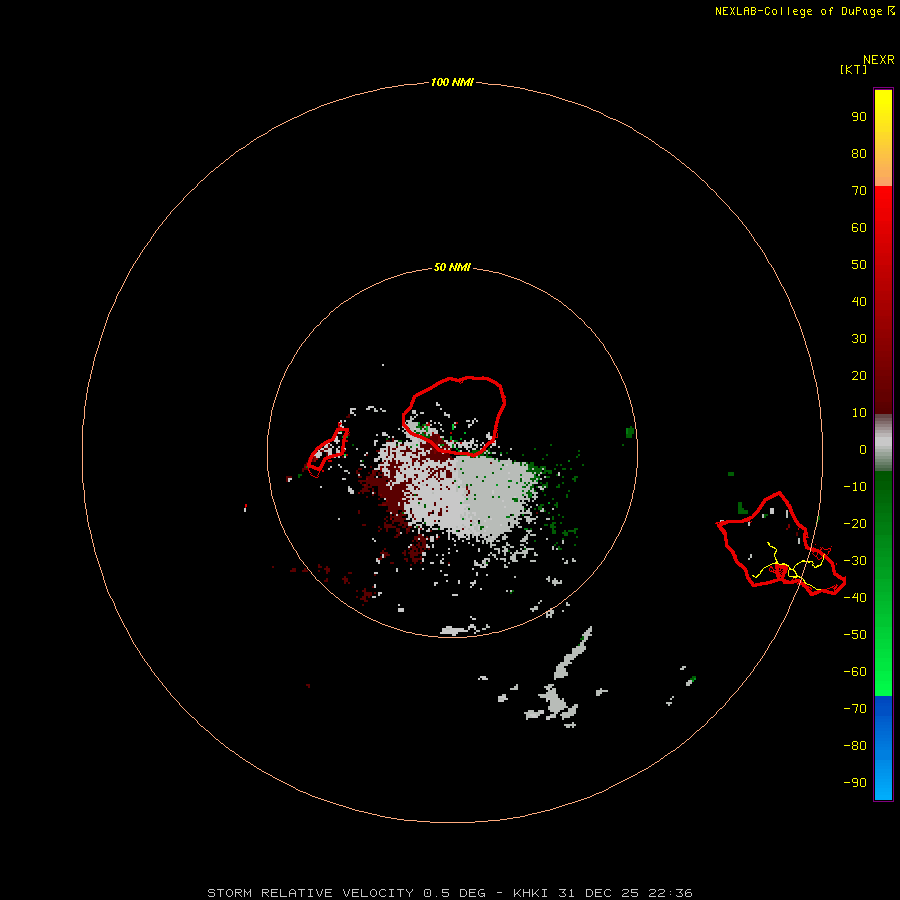Click the 60 value on velocity scale

coord(859,227)
